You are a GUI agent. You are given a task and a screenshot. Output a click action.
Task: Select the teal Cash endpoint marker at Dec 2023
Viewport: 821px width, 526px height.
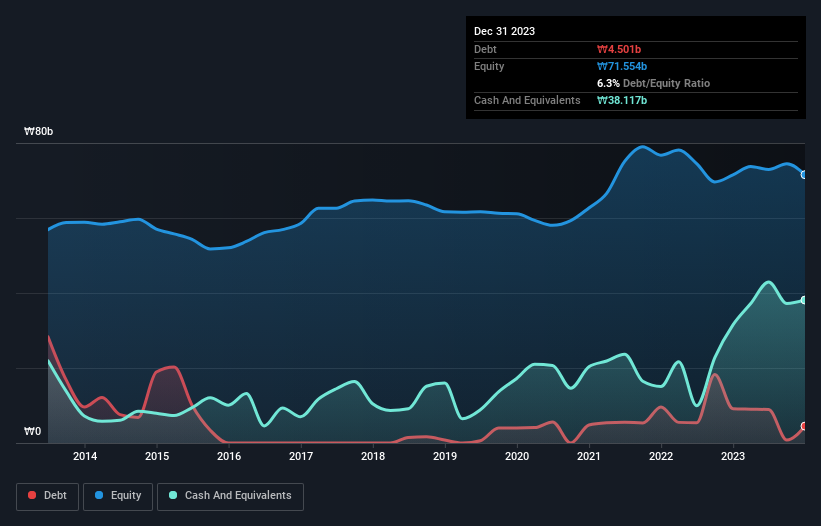click(804, 300)
